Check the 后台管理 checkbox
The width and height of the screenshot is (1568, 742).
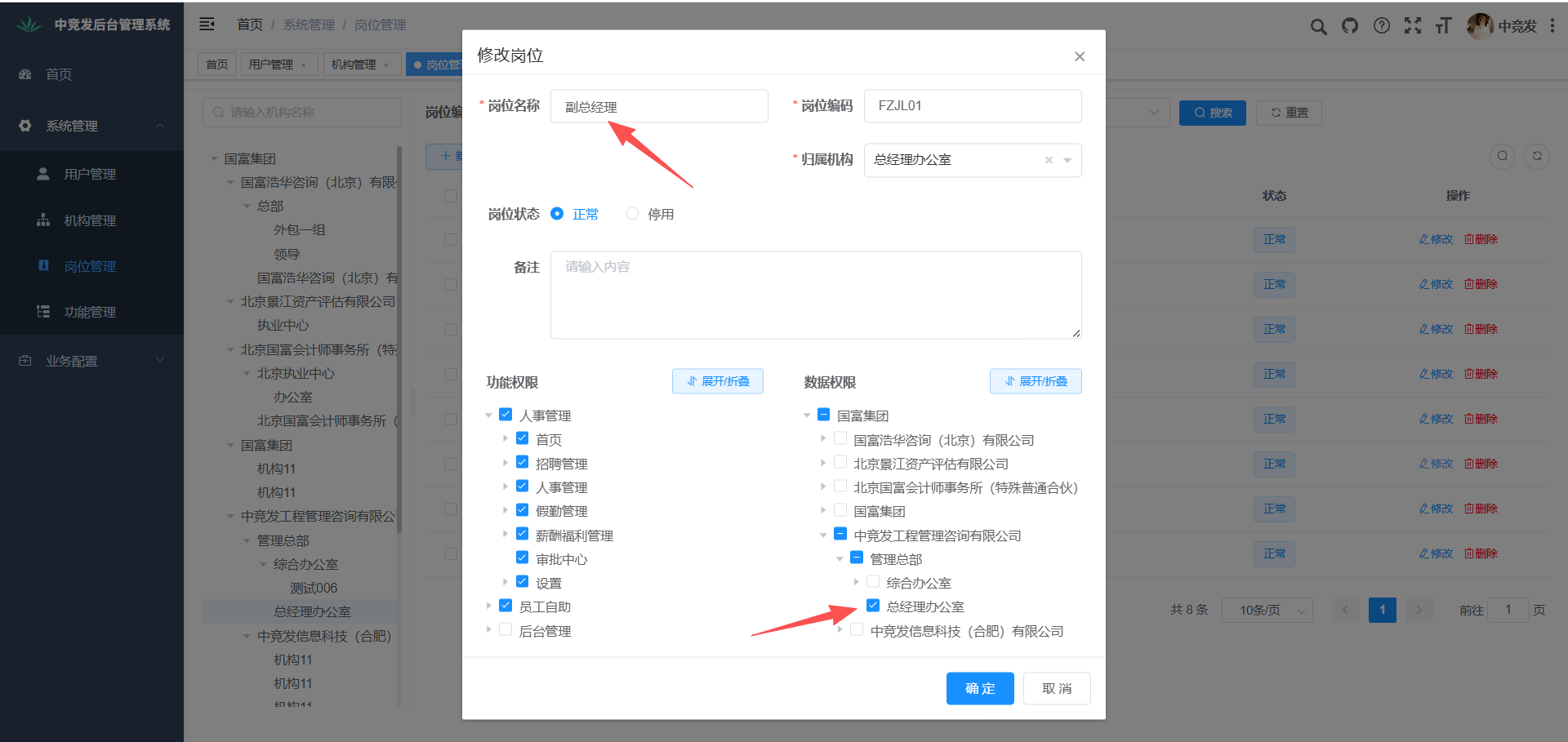506,630
